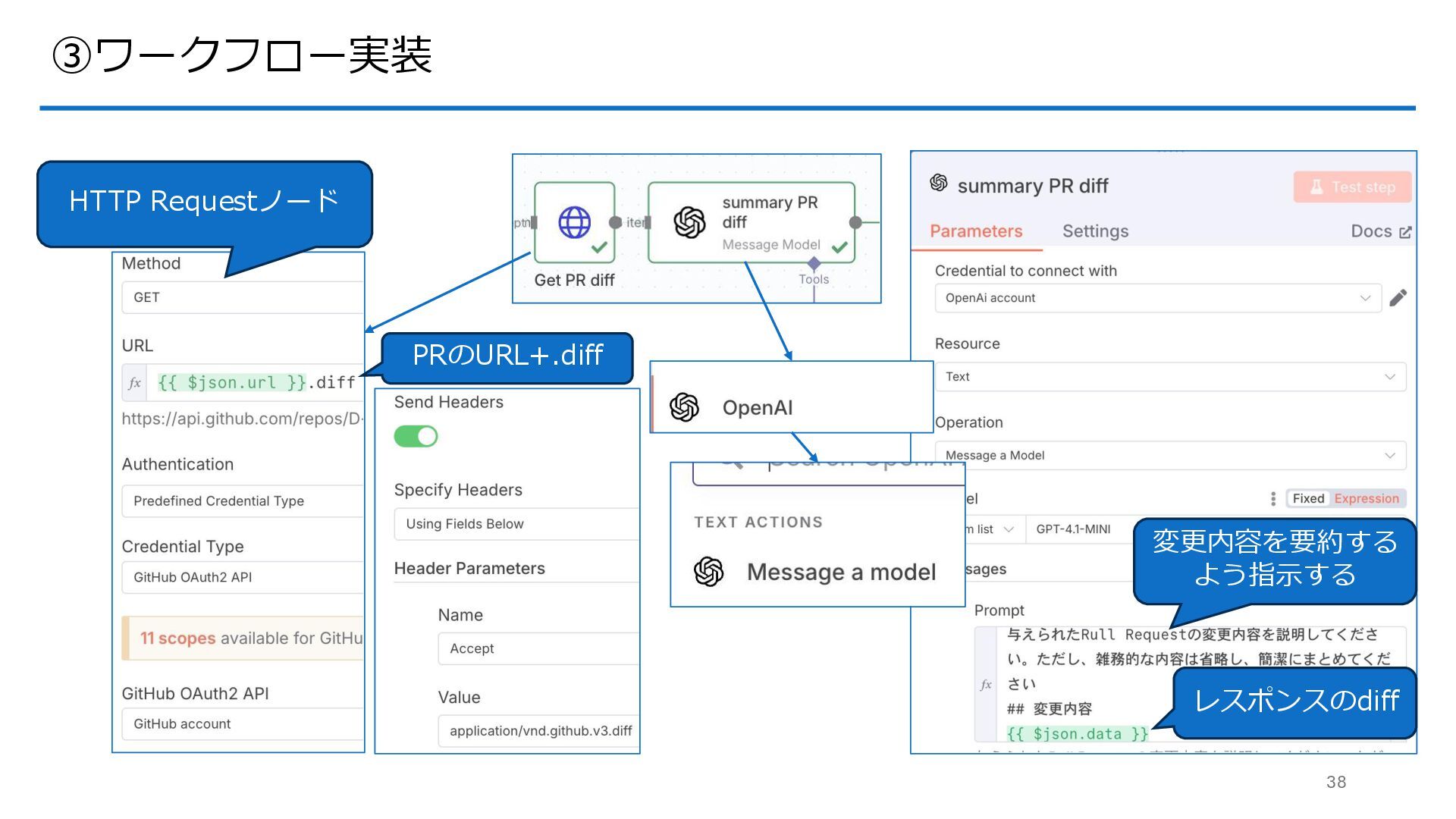Open the Specify Headers dropdown Using Fields Below
The image size is (1456, 819).
tap(516, 524)
